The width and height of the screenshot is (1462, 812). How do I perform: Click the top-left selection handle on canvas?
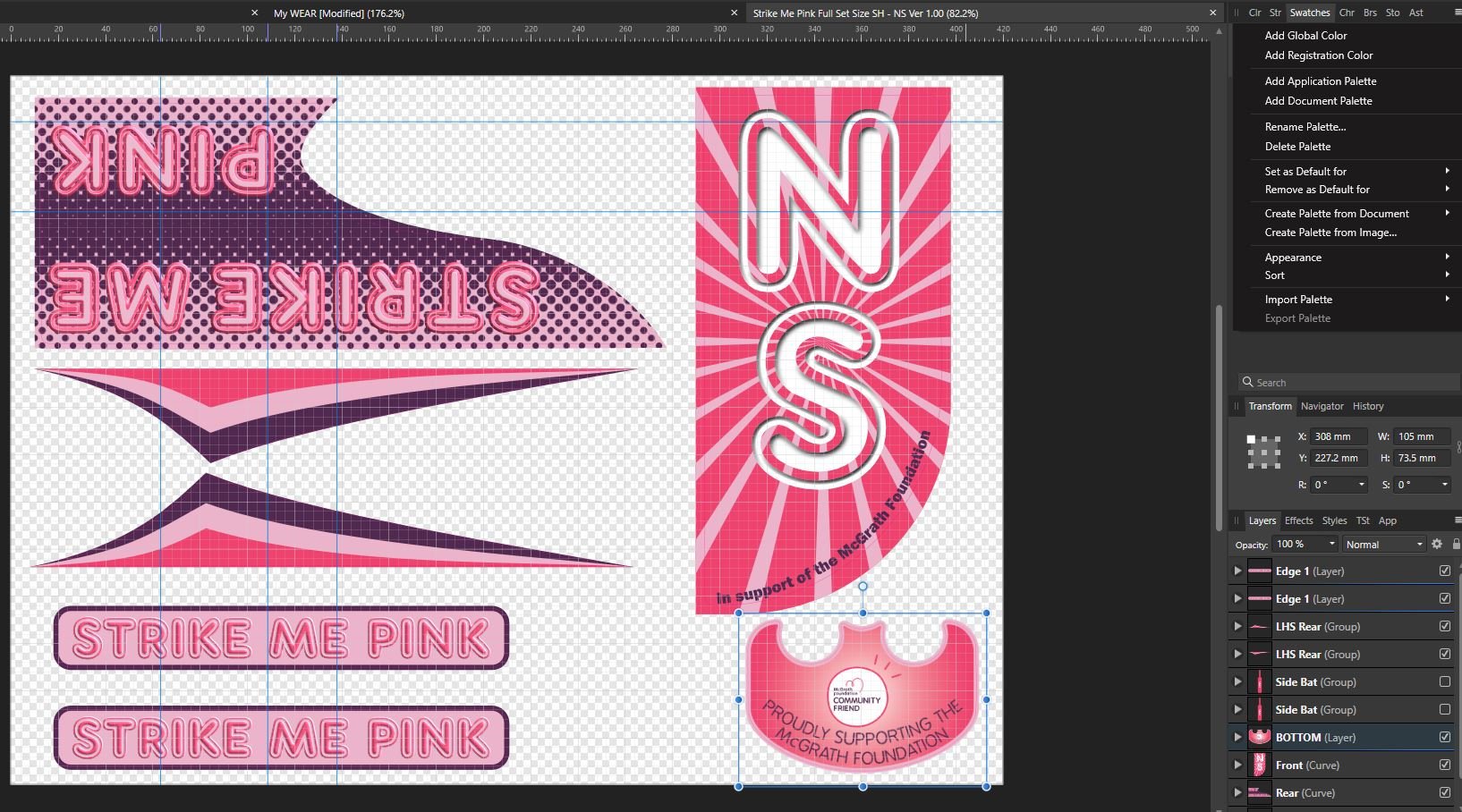[x=739, y=613]
